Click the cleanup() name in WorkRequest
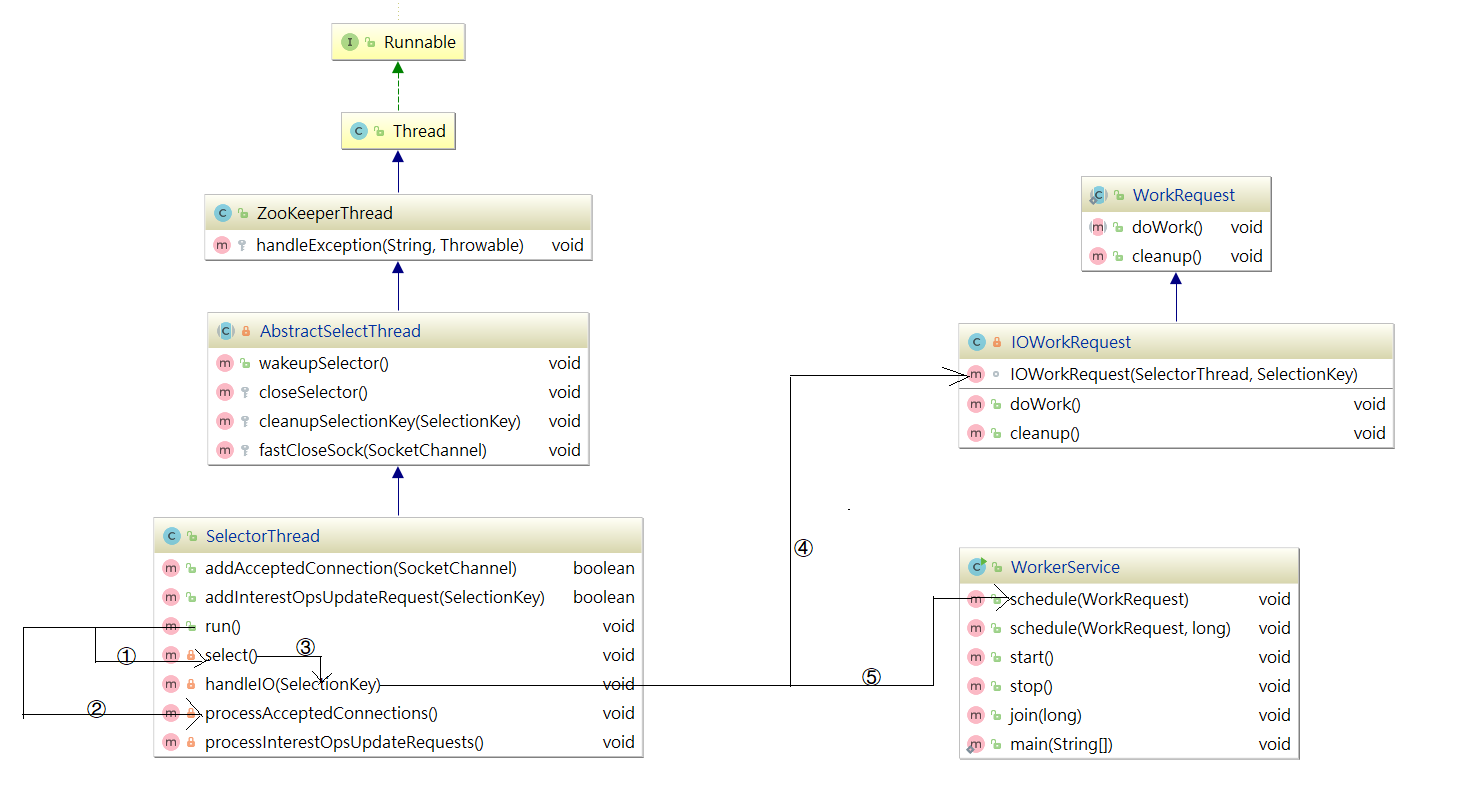 (x=1167, y=256)
